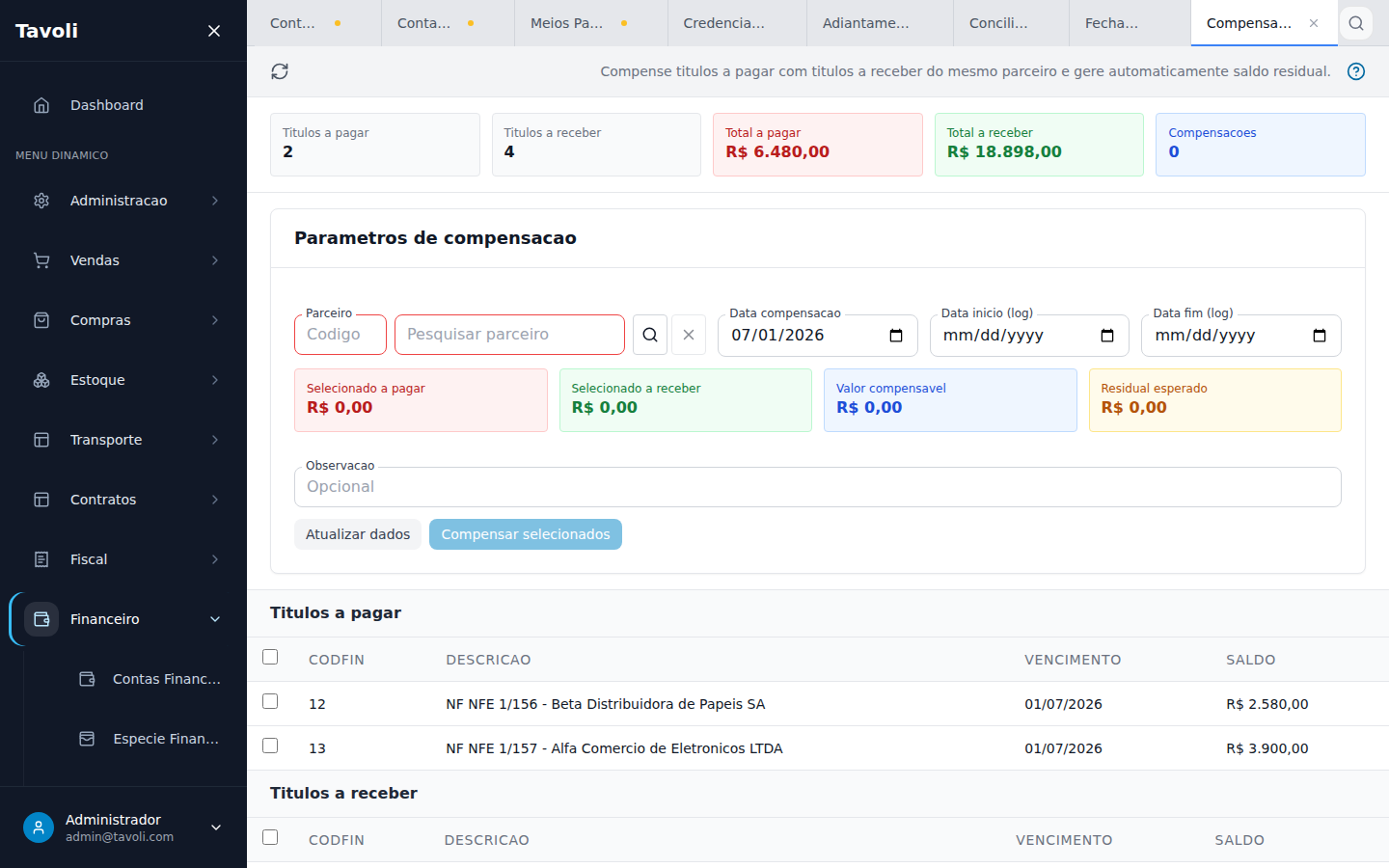
Task: Click the Titulos a receber count card
Action: point(596,145)
